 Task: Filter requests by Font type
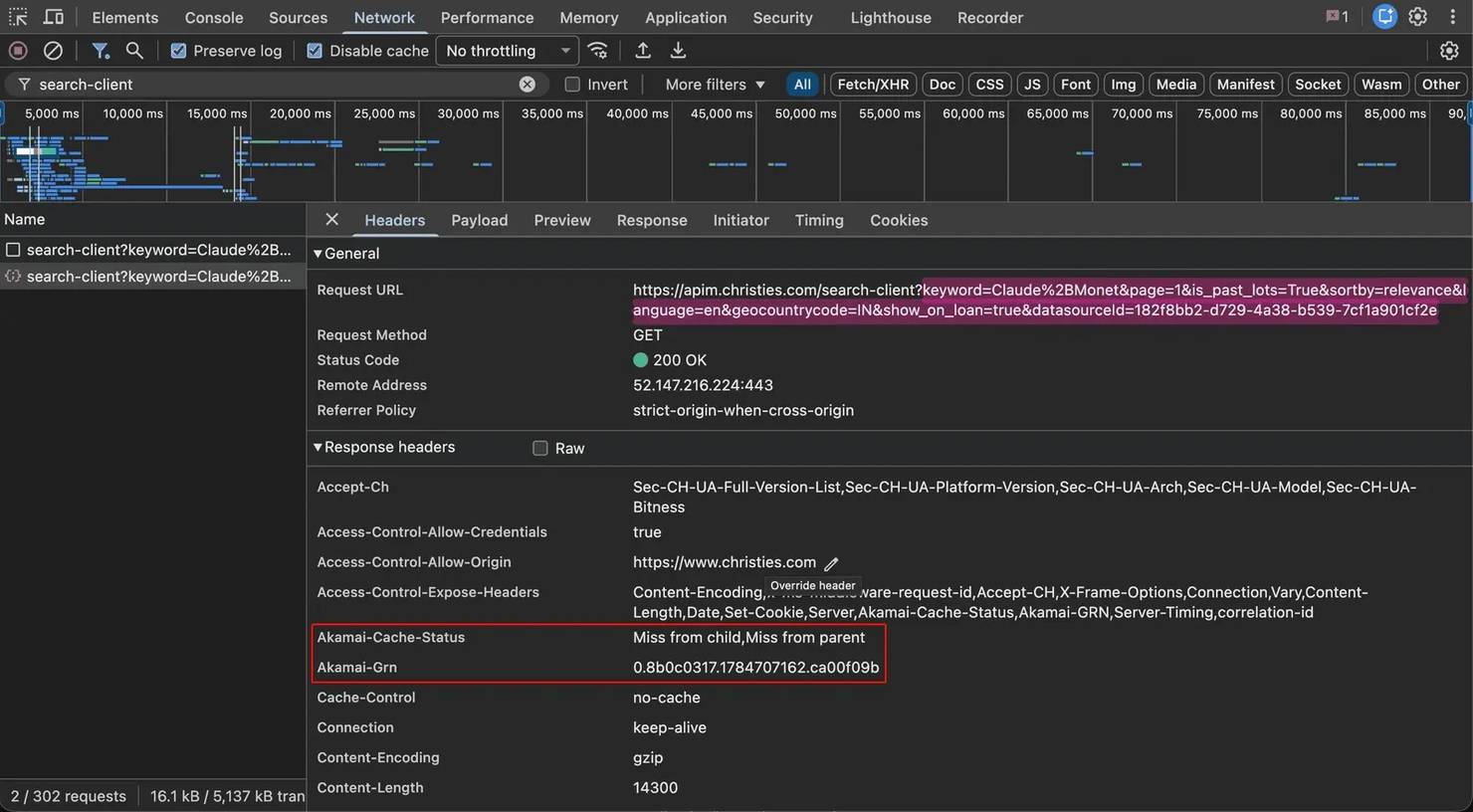[x=1076, y=85]
